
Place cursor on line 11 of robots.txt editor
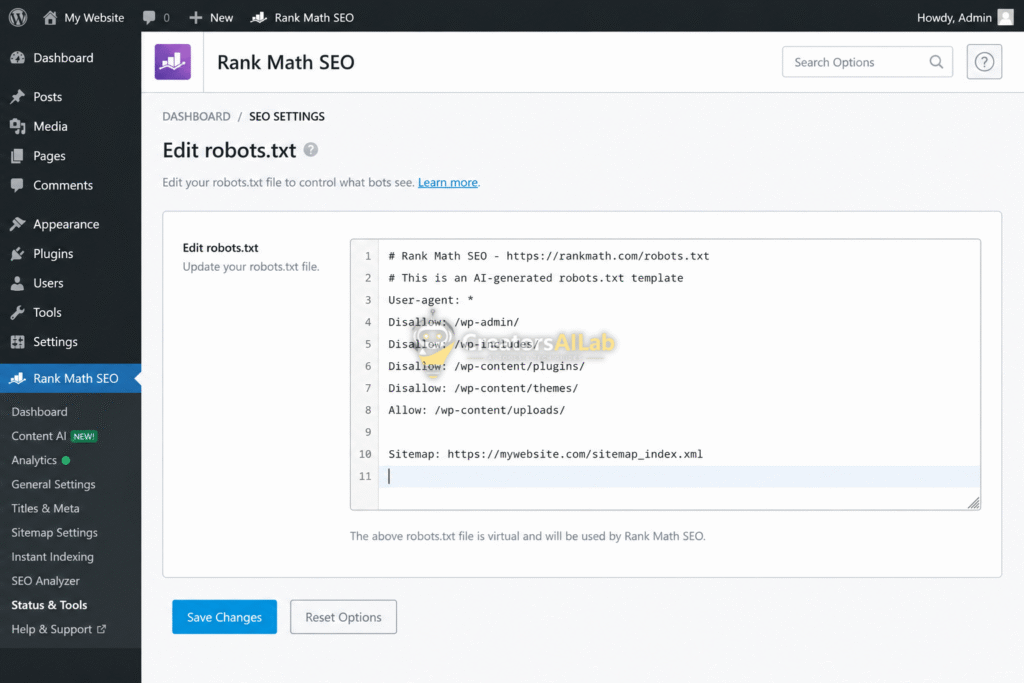[679, 476]
